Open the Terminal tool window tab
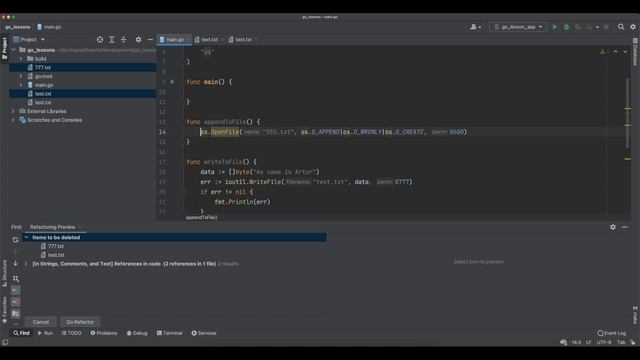 pyautogui.click(x=169, y=333)
